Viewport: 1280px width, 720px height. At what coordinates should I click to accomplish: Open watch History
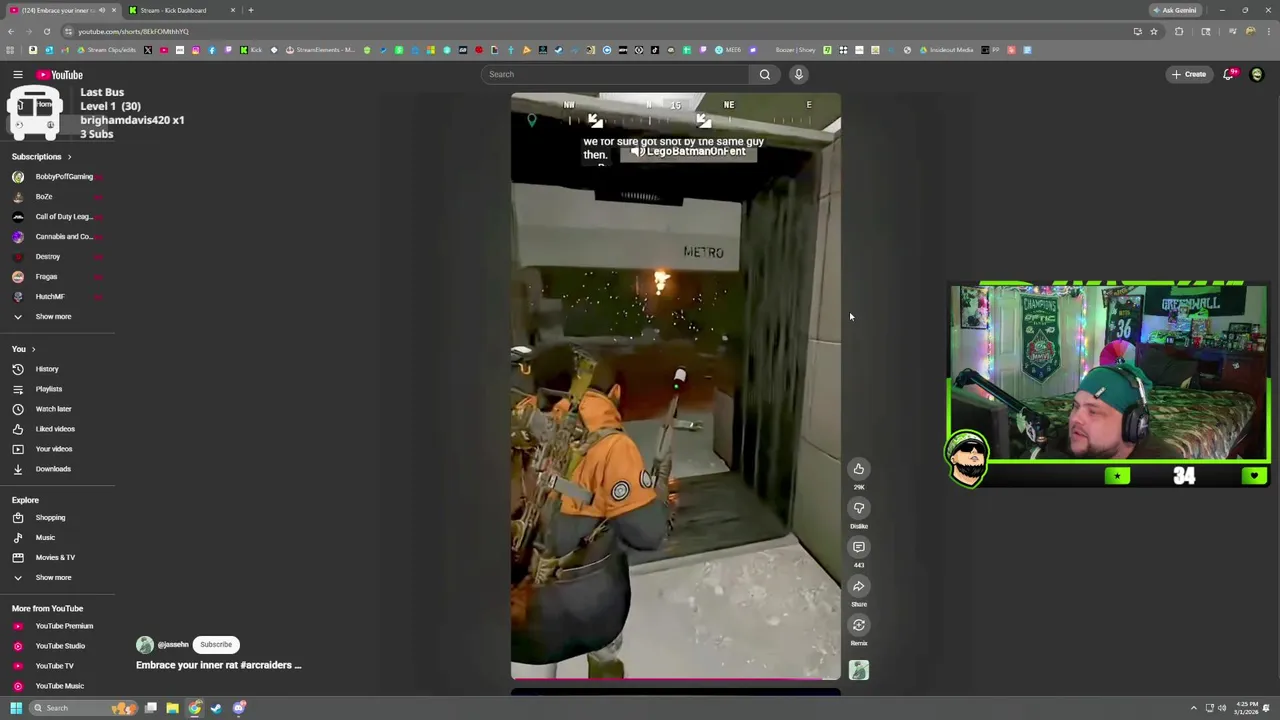tap(56, 369)
